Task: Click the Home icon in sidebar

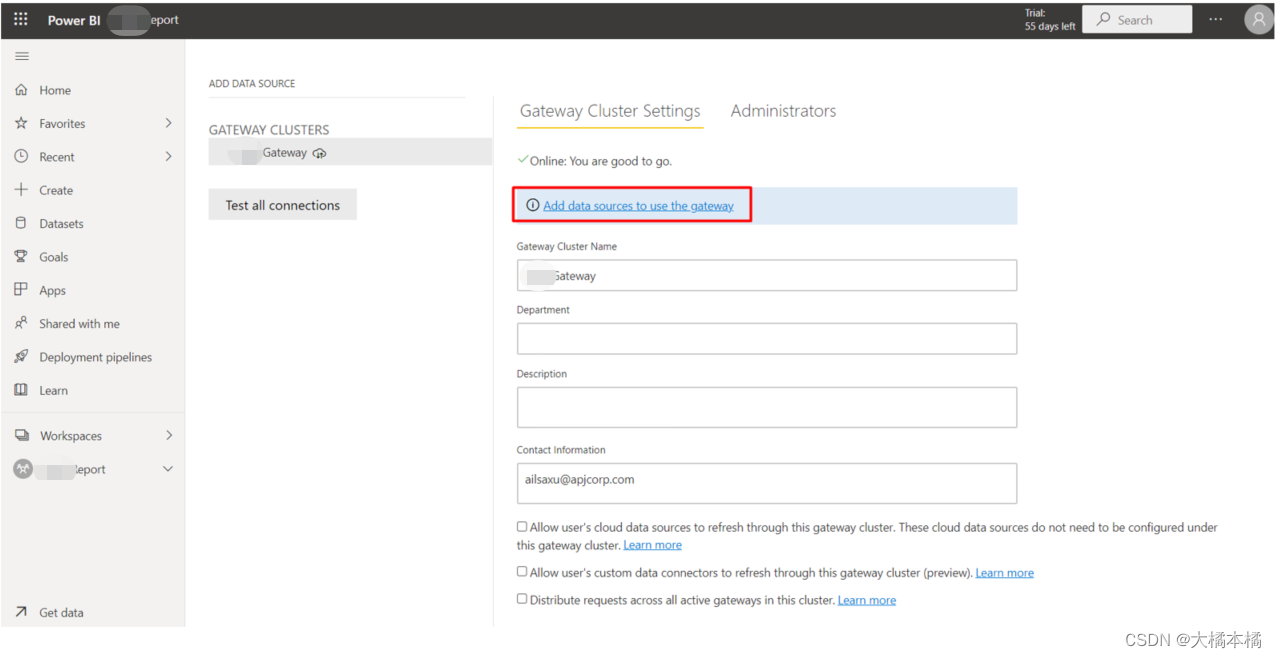Action: [x=21, y=90]
